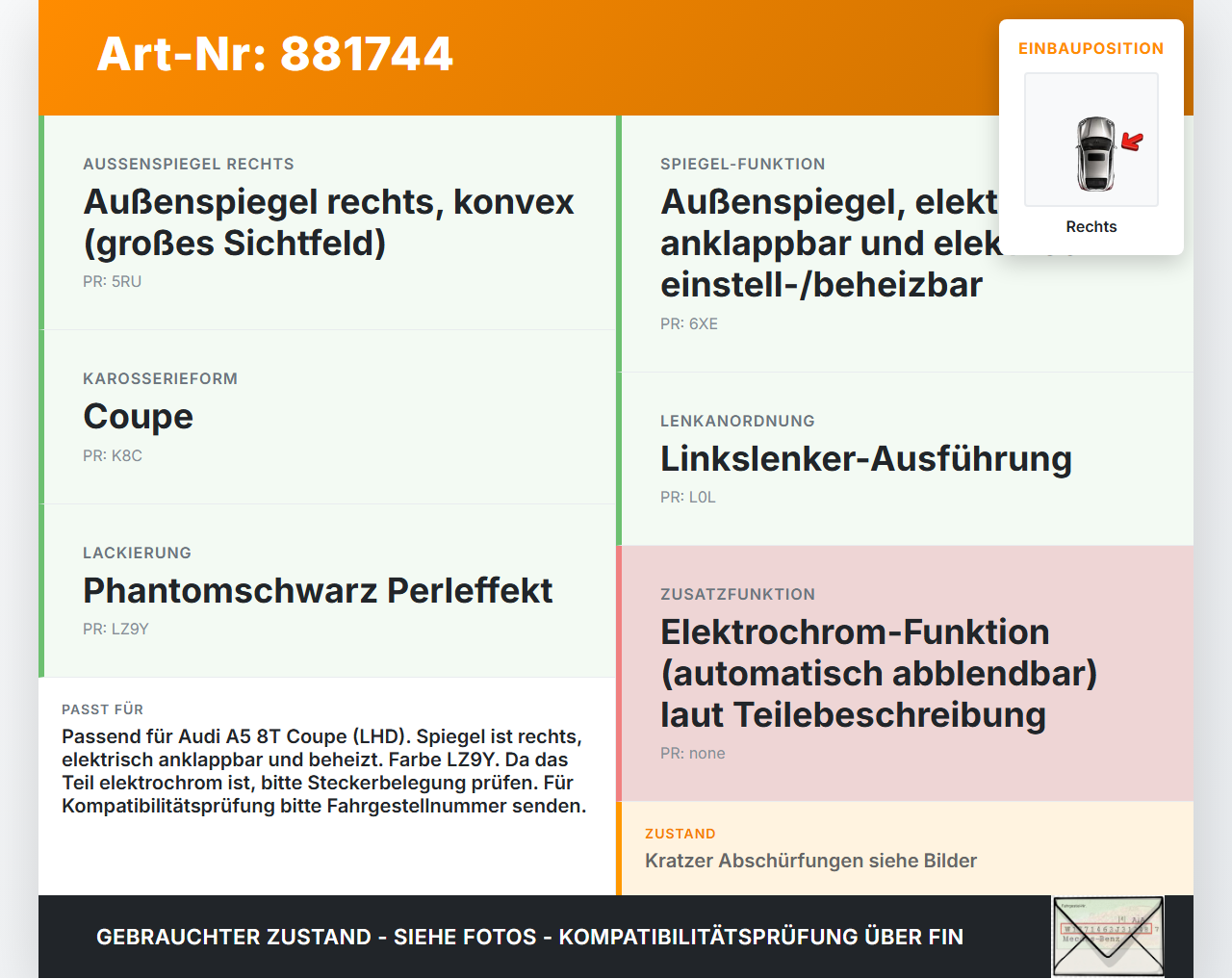This screenshot has height=979, width=1232.
Task: Click the Einbauposition panel title
Action: (x=1091, y=48)
